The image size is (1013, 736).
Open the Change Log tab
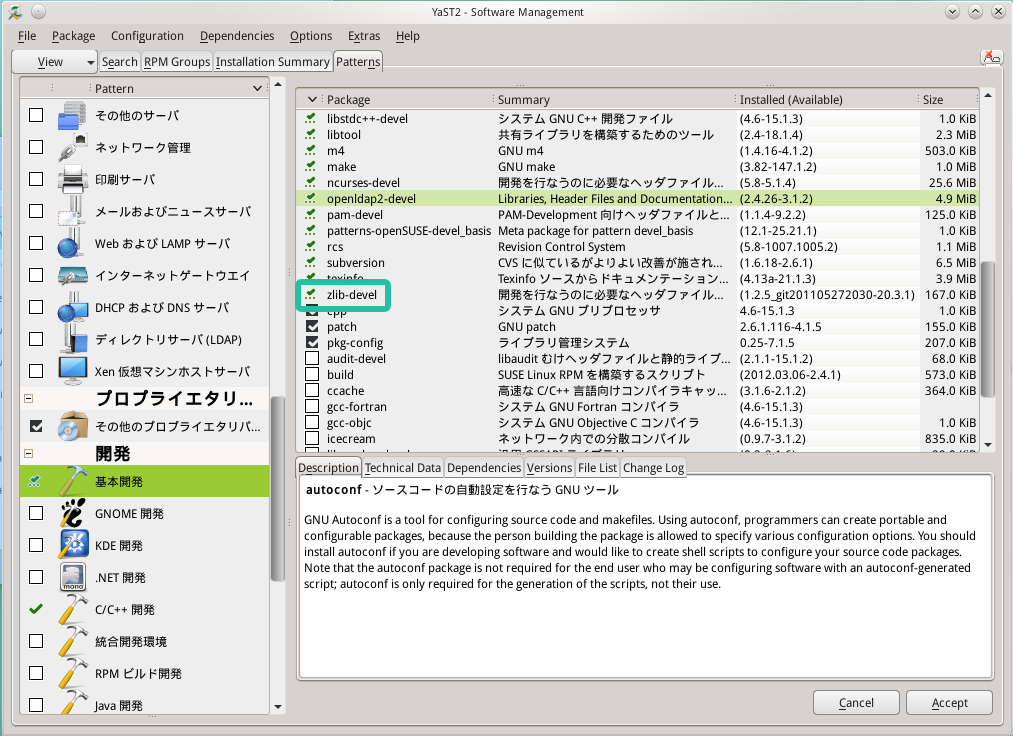point(653,467)
